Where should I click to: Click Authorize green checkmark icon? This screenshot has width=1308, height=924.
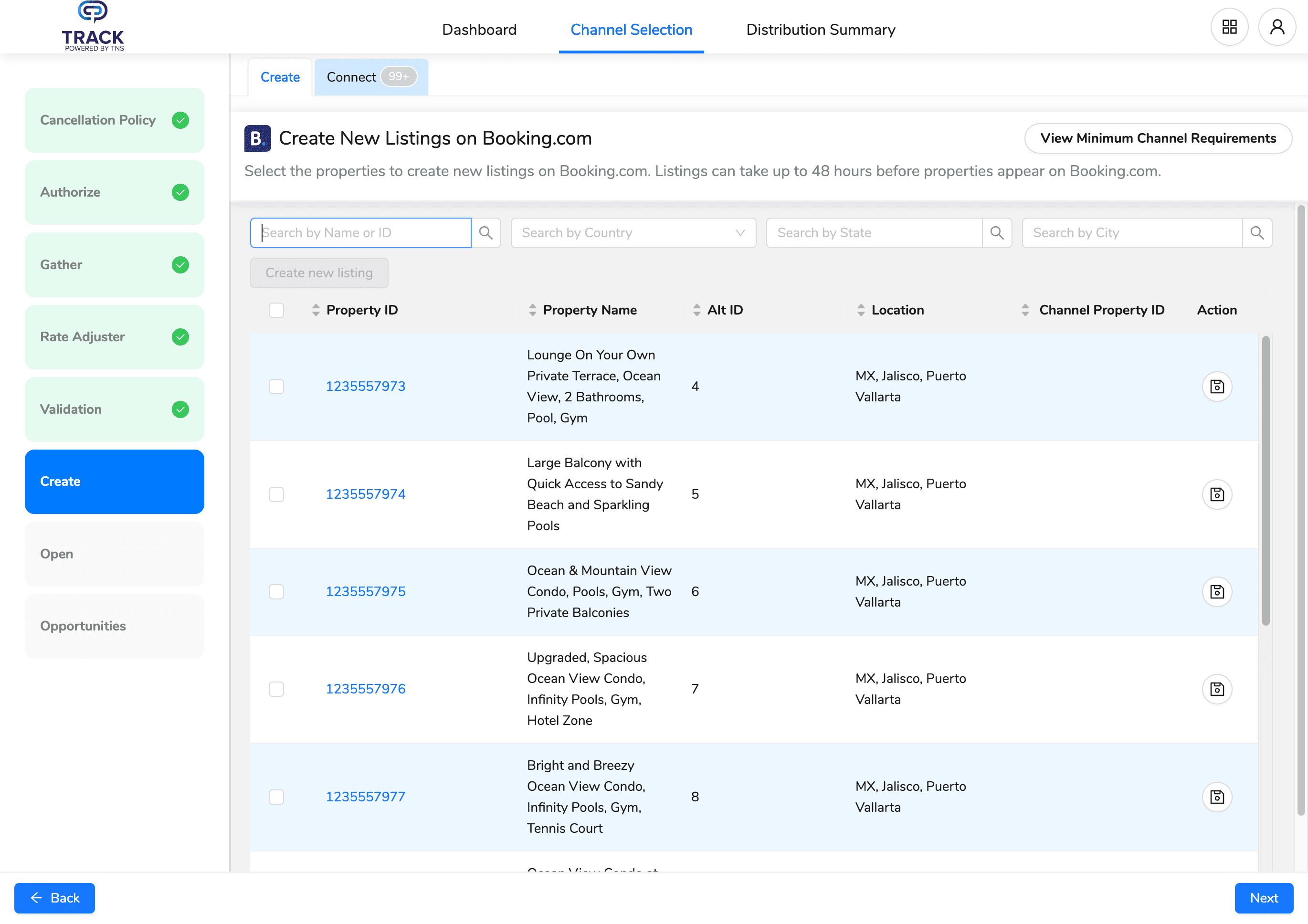(x=180, y=192)
